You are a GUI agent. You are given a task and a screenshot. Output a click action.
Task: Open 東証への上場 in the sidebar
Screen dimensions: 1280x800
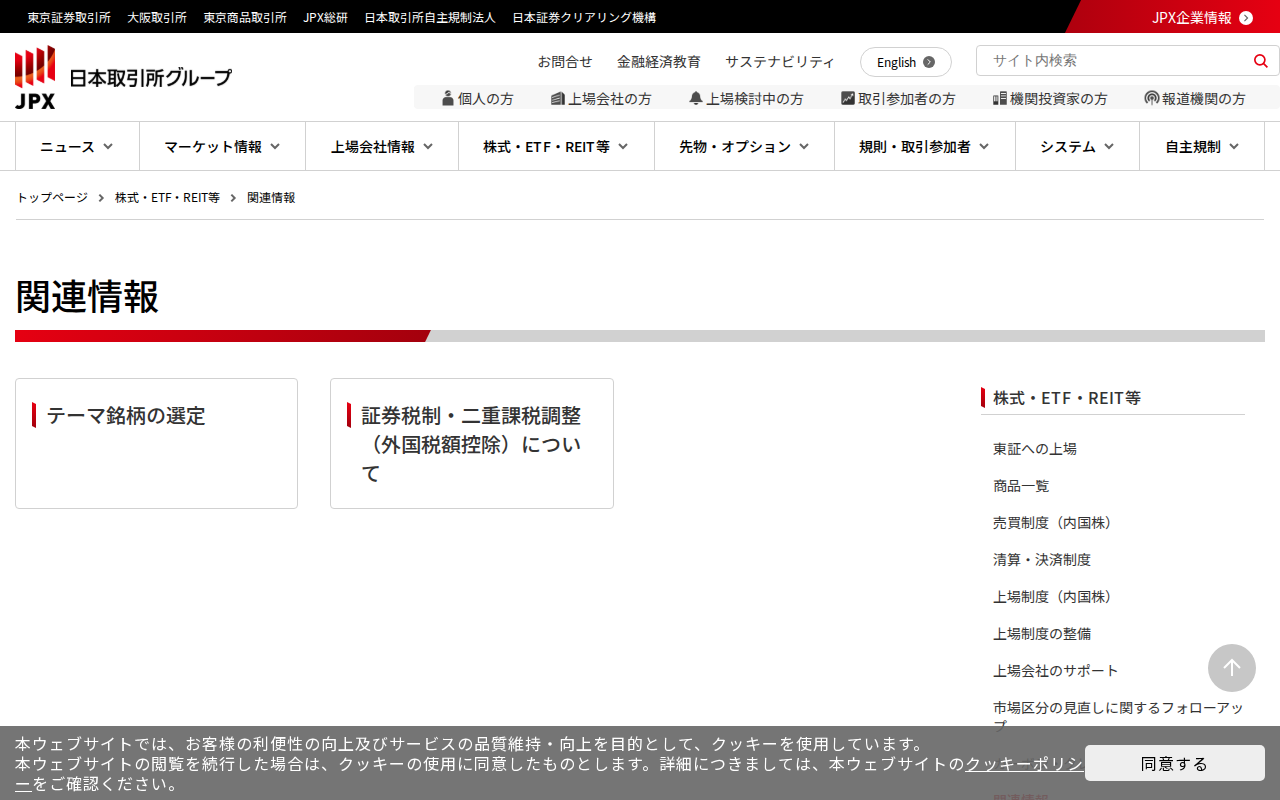pyautogui.click(x=1035, y=449)
